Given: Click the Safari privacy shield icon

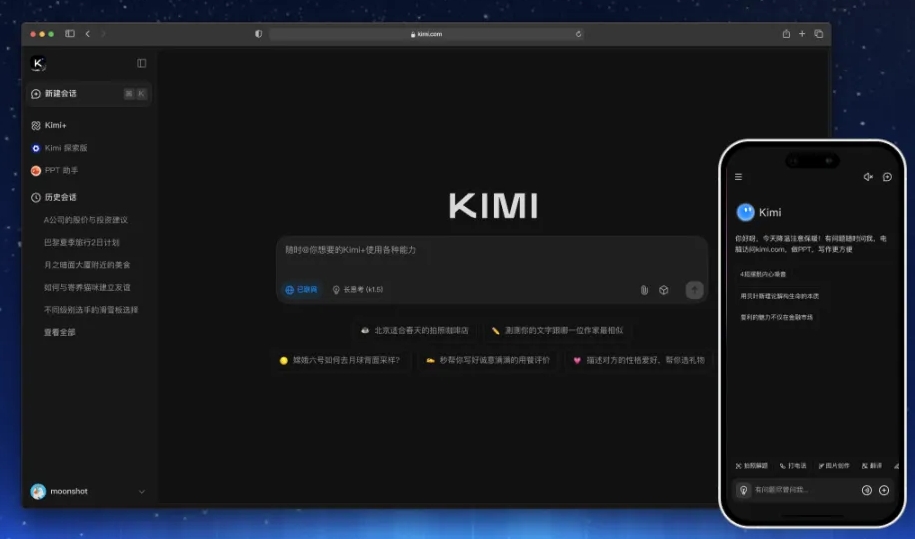Looking at the screenshot, I should (x=259, y=34).
